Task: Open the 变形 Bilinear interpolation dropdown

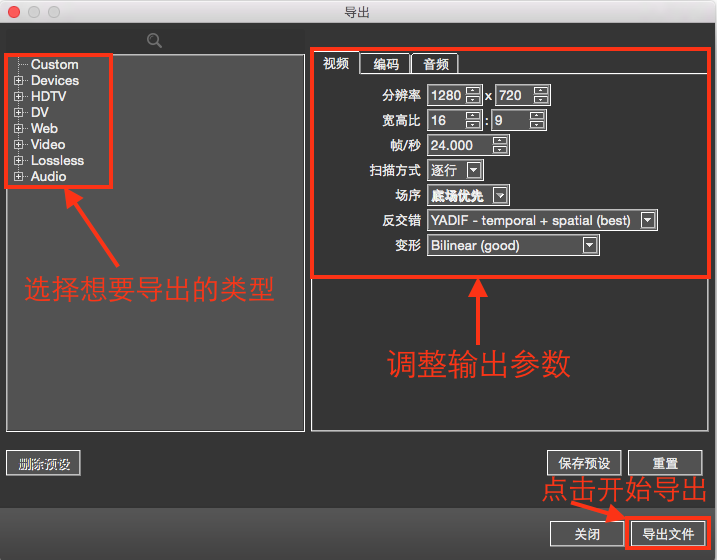Action: coord(513,245)
